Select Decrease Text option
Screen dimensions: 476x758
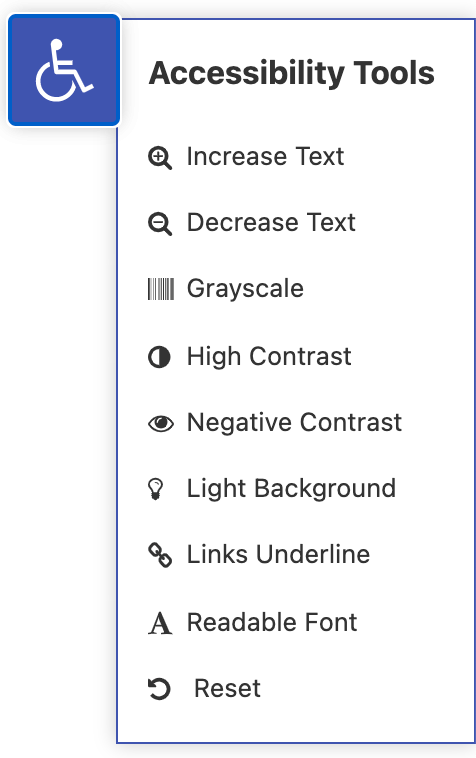tap(271, 223)
